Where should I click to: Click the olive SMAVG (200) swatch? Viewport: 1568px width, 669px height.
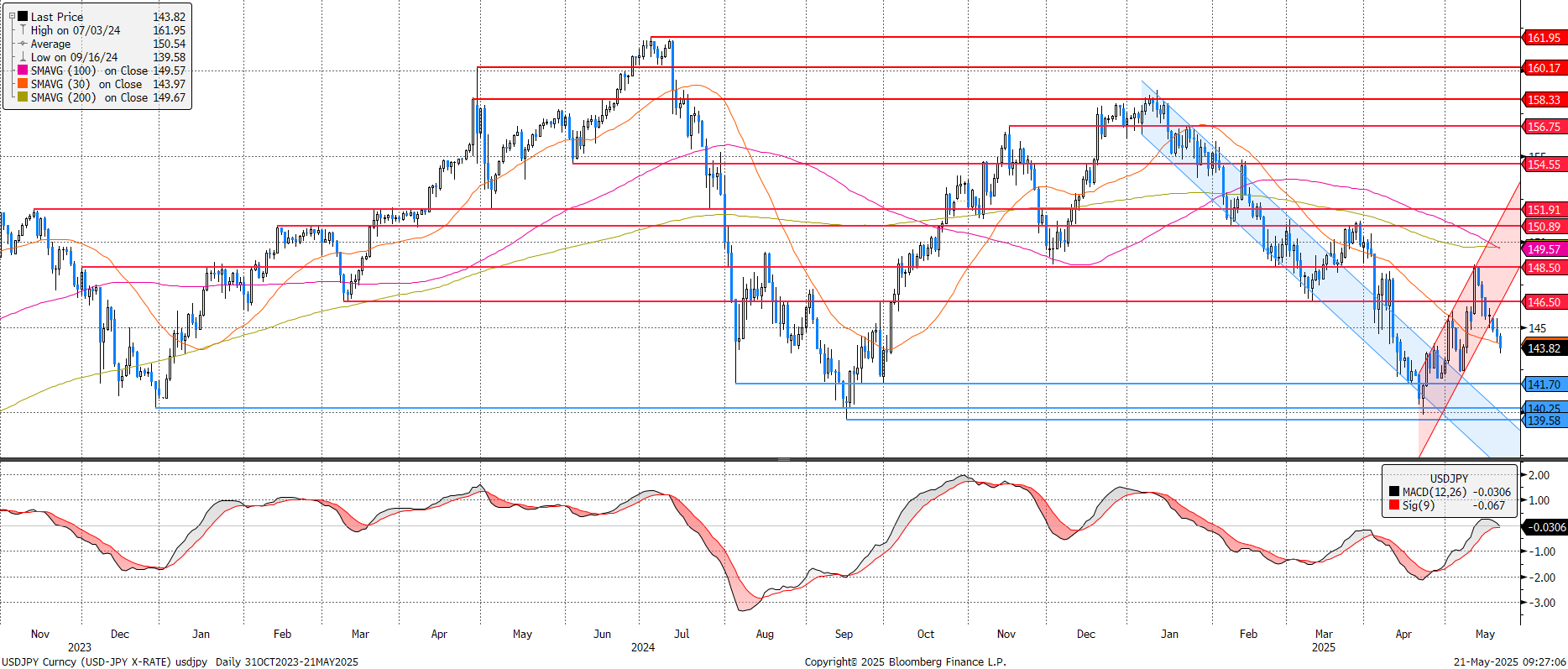point(23,97)
